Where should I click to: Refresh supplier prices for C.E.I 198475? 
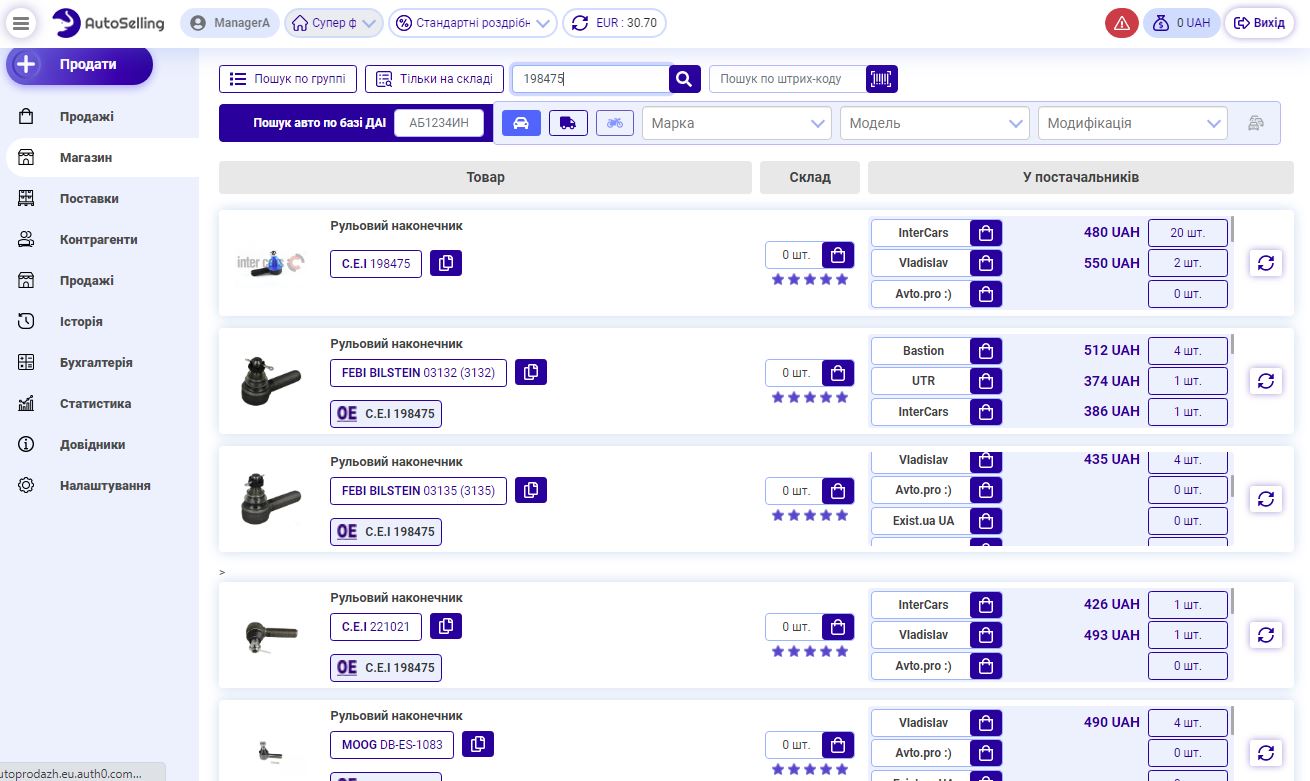pyautogui.click(x=1265, y=263)
